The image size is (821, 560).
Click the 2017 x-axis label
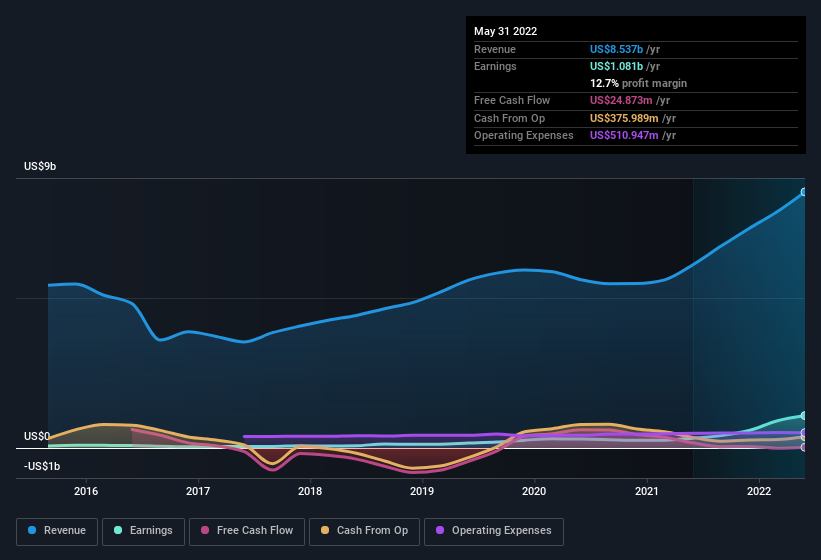pos(198,491)
